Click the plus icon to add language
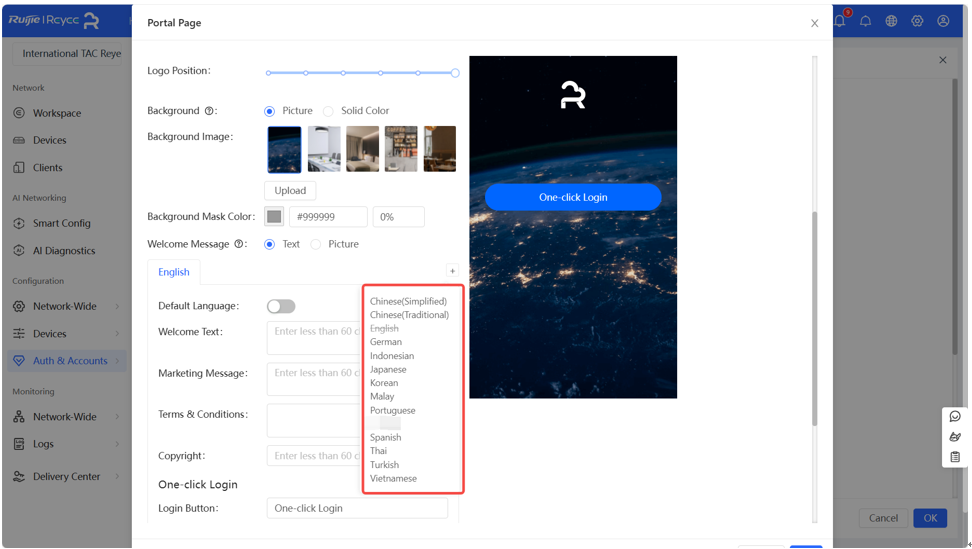The width and height of the screenshot is (972, 549). (453, 271)
